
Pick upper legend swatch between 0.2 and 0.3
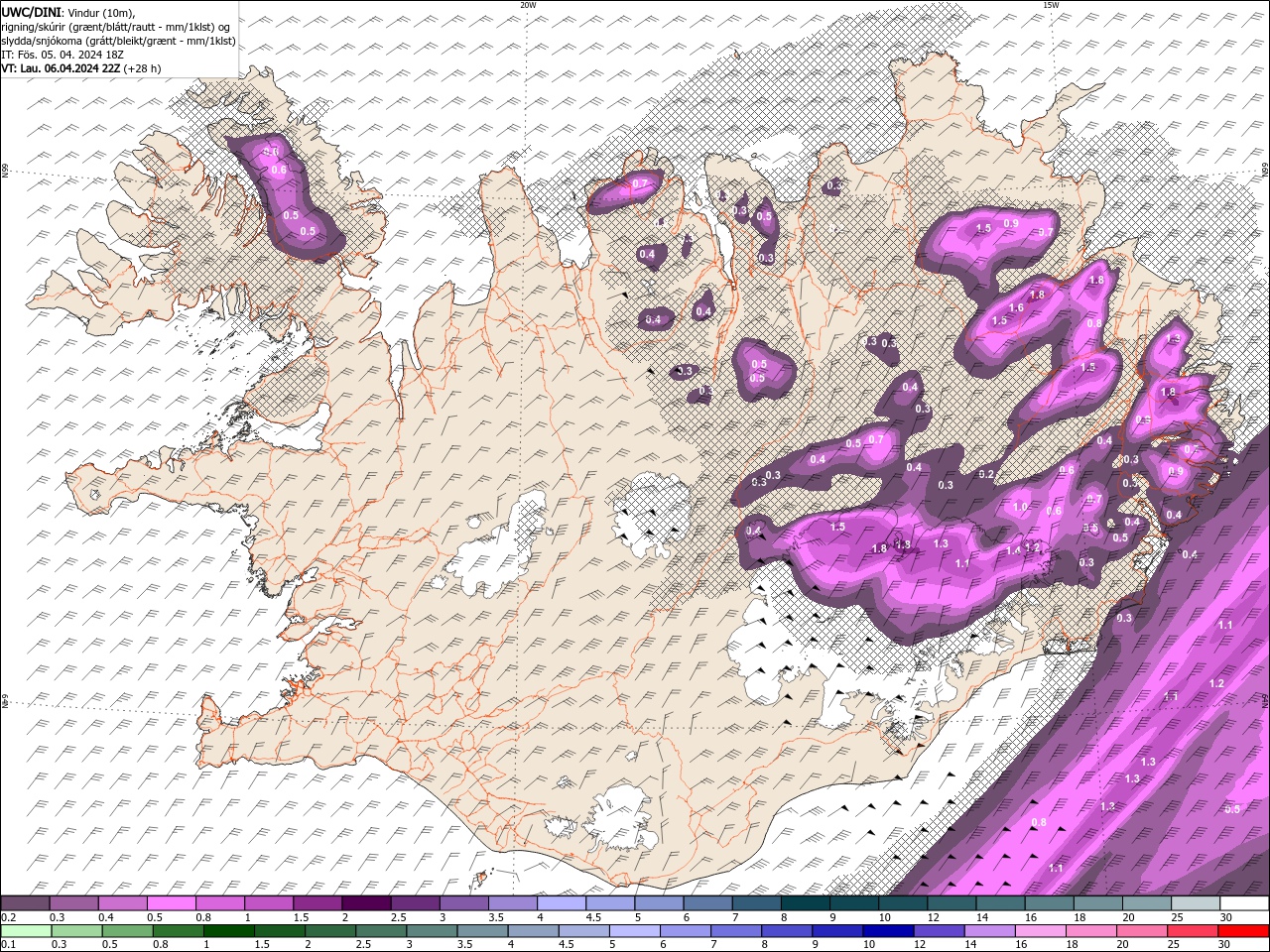click(x=25, y=903)
